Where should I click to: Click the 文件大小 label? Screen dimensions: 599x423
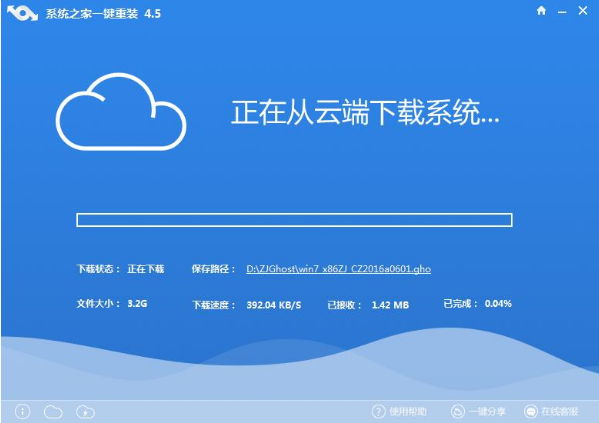tap(99, 304)
